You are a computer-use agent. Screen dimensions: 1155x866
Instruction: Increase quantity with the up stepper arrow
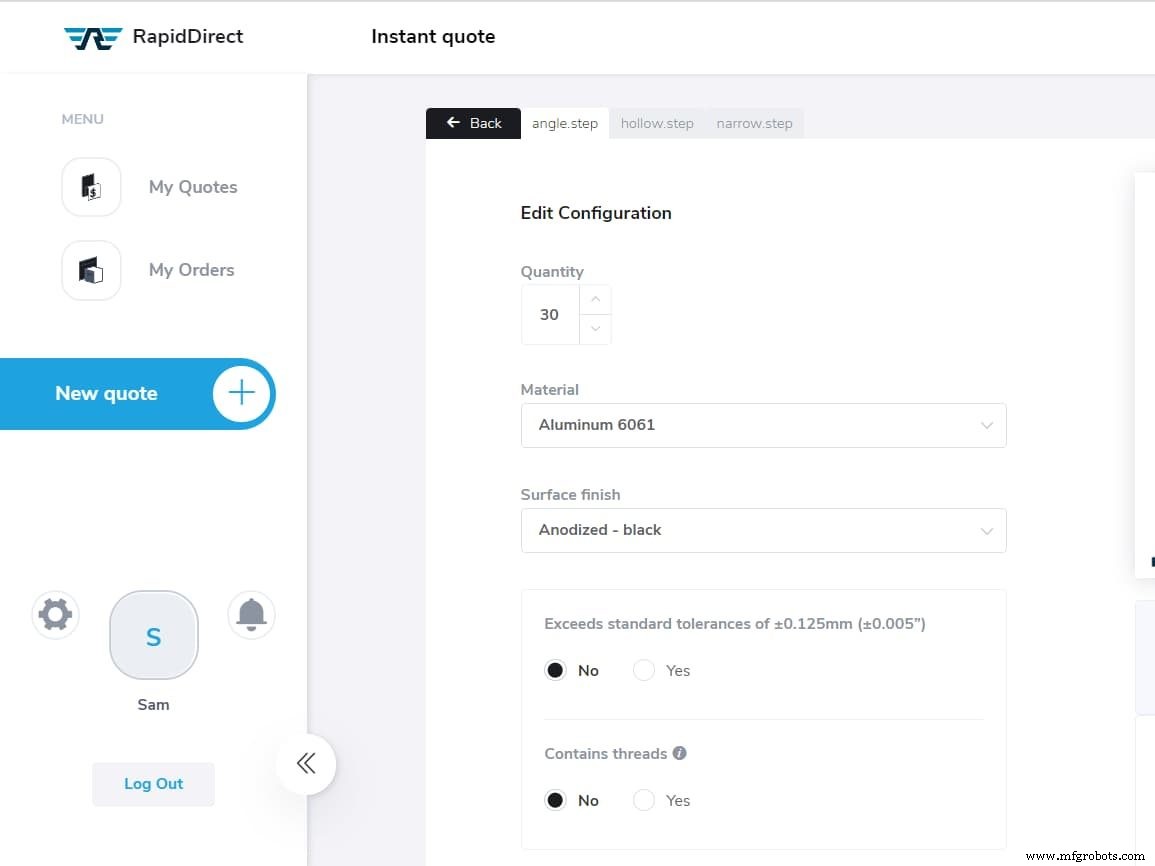pyautogui.click(x=595, y=299)
